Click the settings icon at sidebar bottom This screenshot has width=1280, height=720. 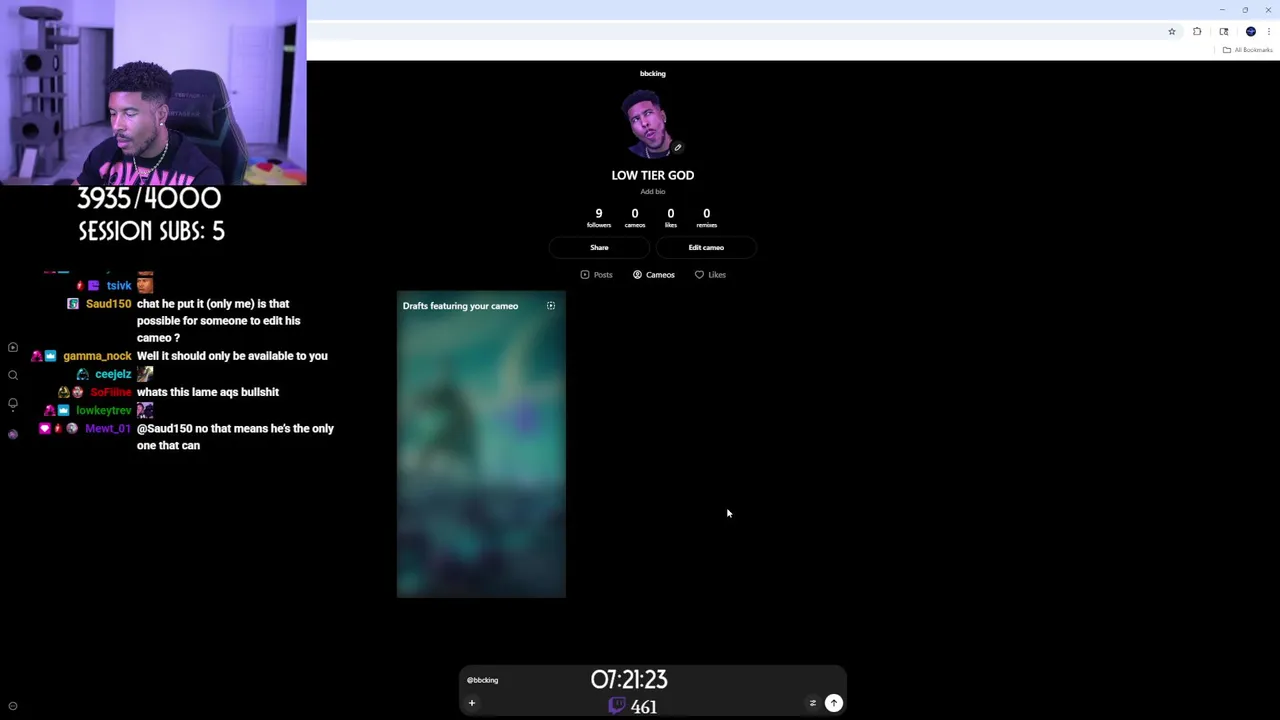click(x=13, y=706)
